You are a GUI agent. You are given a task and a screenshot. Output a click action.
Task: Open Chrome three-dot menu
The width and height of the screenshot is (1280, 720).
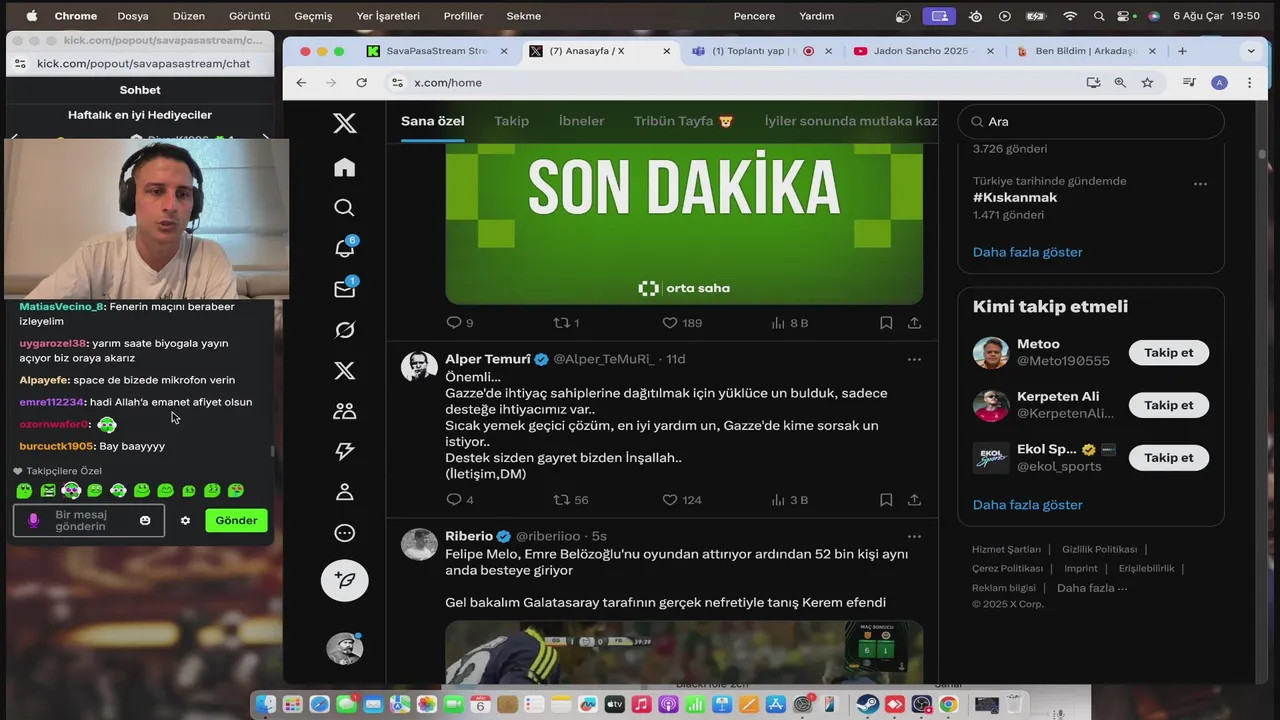pos(1249,83)
